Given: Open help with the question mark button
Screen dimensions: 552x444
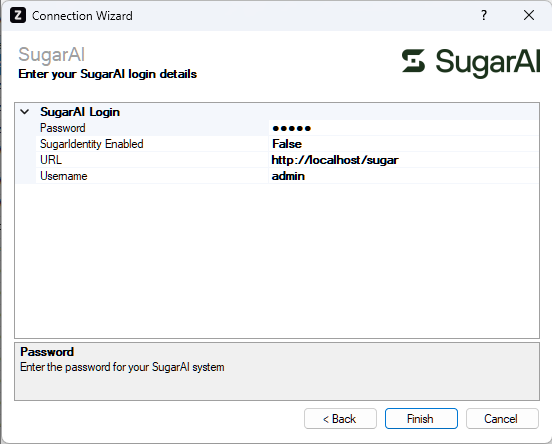Looking at the screenshot, I should point(484,15).
